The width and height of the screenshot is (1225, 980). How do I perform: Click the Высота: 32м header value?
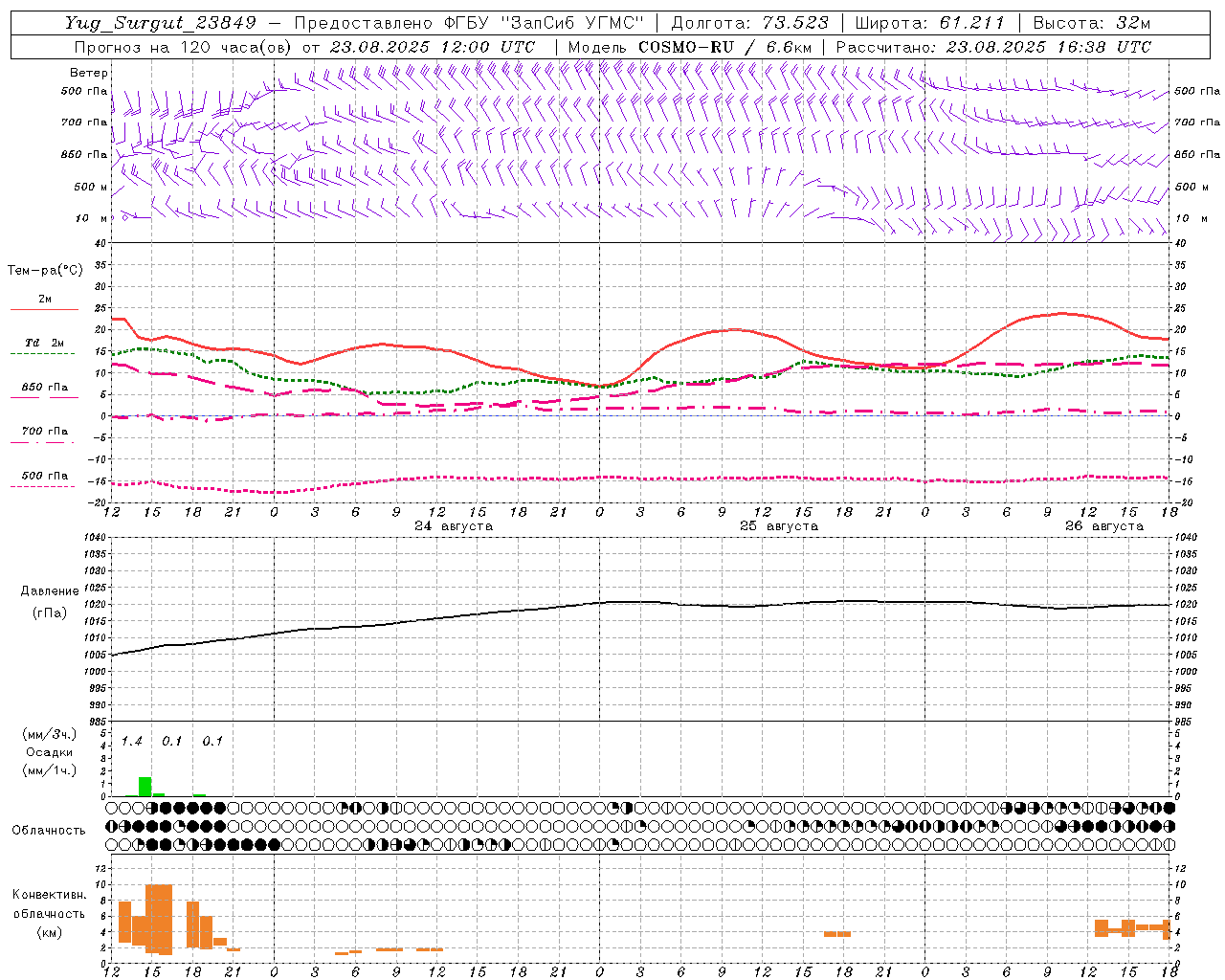pyautogui.click(x=1091, y=23)
